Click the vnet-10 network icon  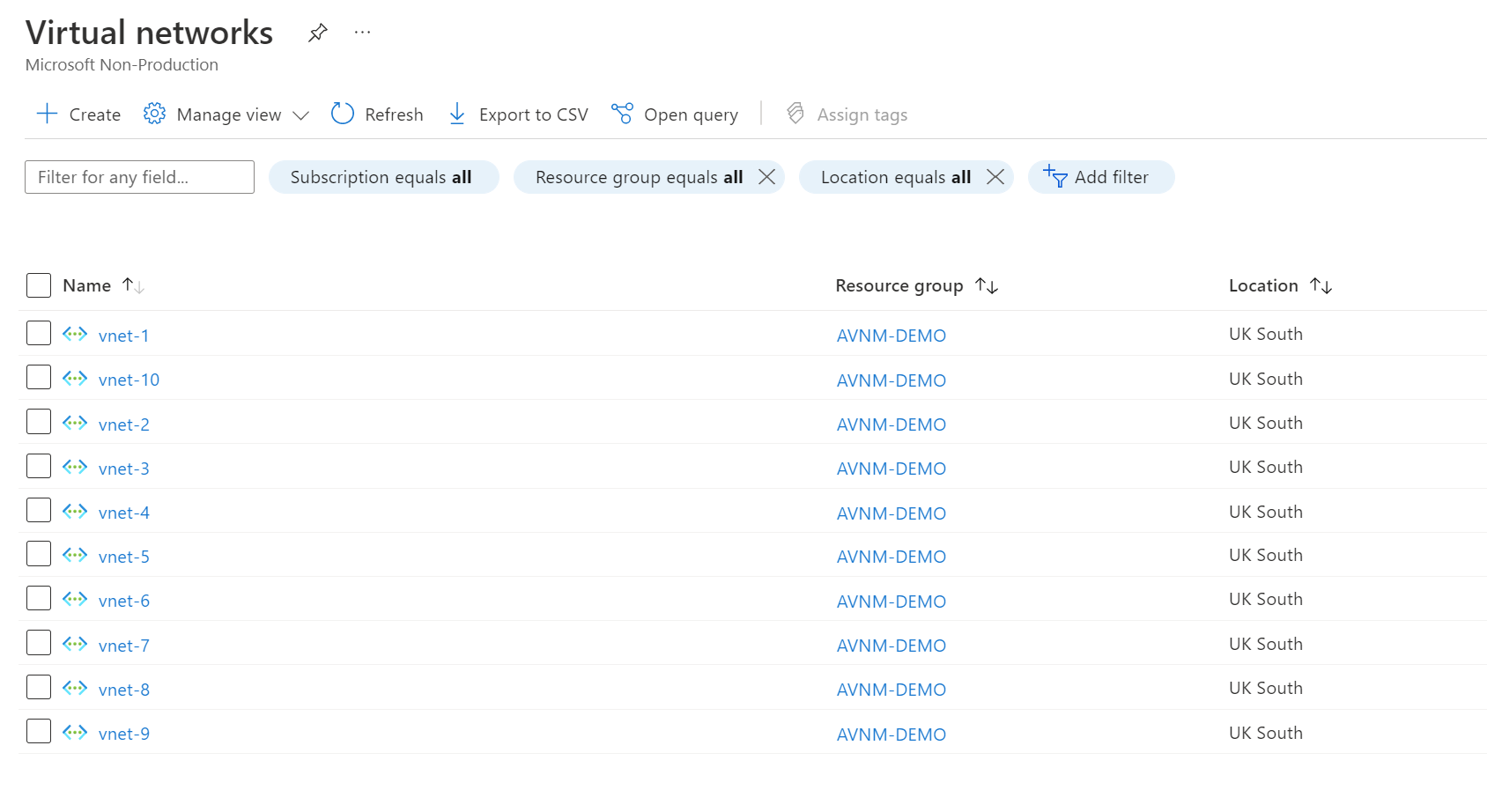click(x=75, y=379)
